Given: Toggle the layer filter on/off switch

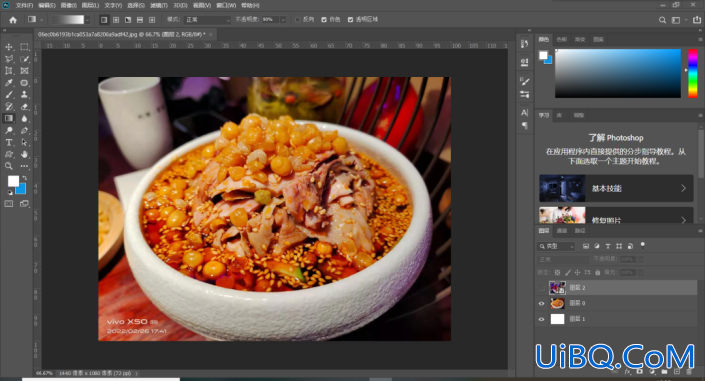Looking at the screenshot, I should click(643, 245).
